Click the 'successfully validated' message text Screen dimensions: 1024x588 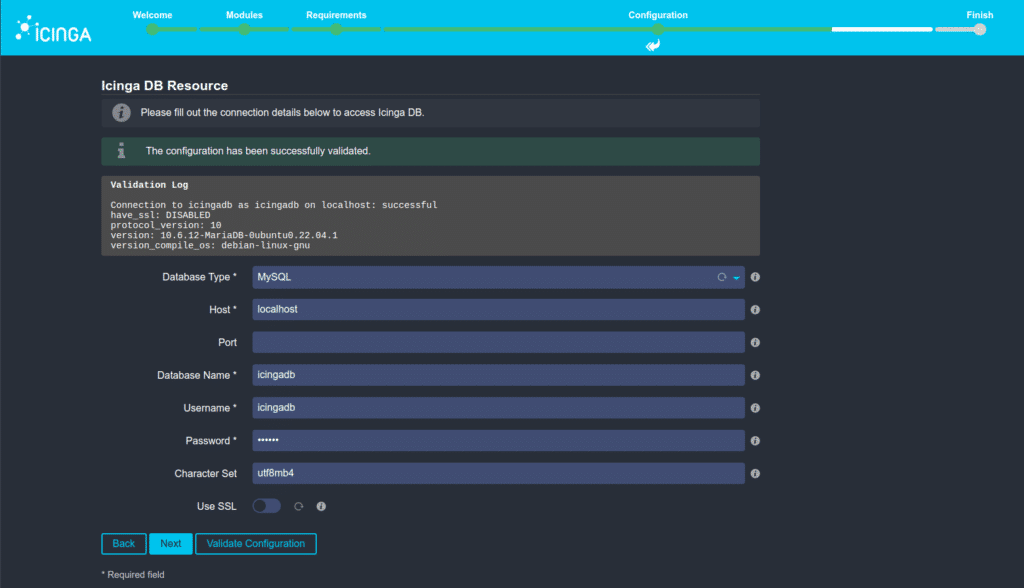(x=258, y=151)
